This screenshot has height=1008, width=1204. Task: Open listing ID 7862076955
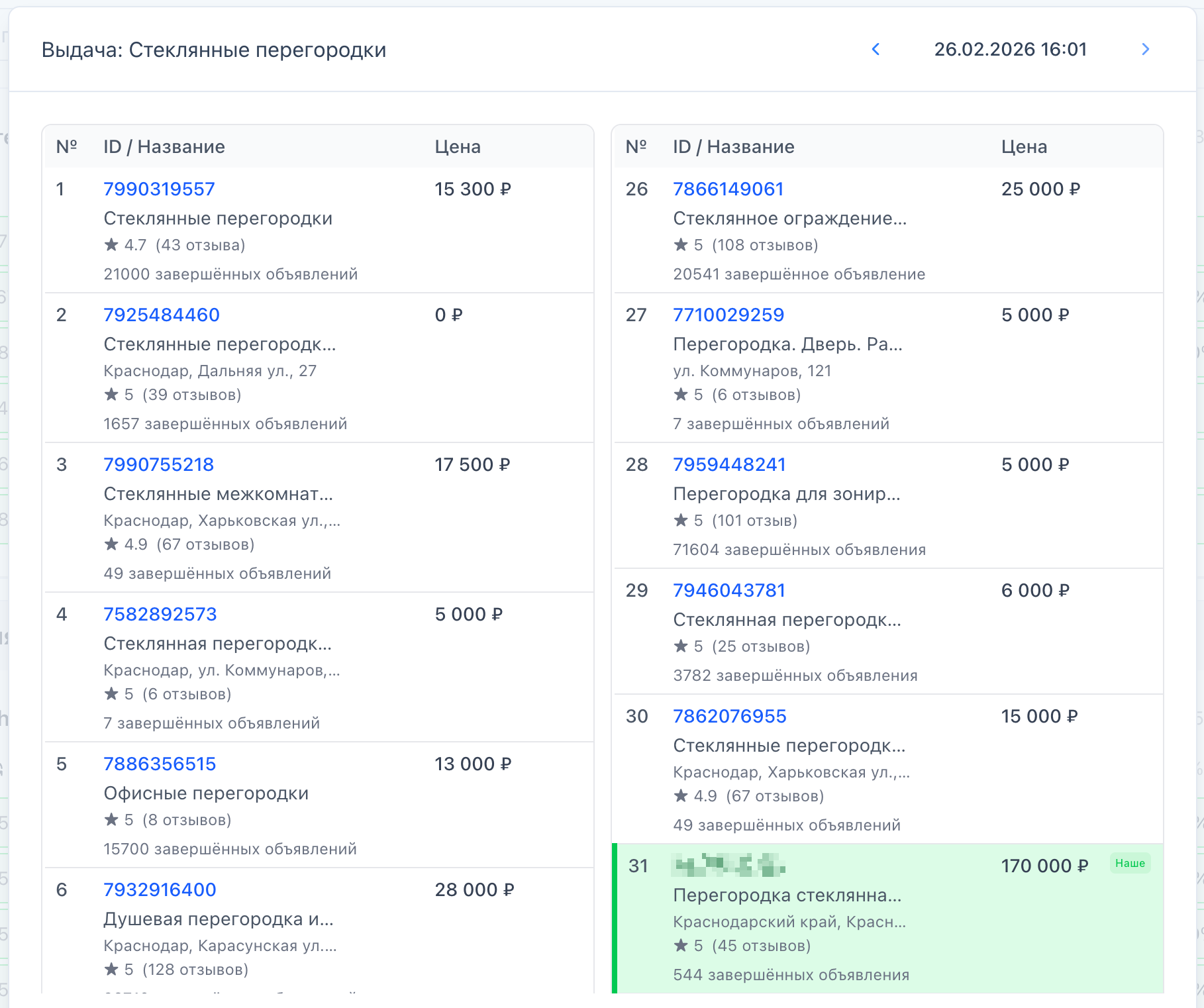tap(730, 717)
